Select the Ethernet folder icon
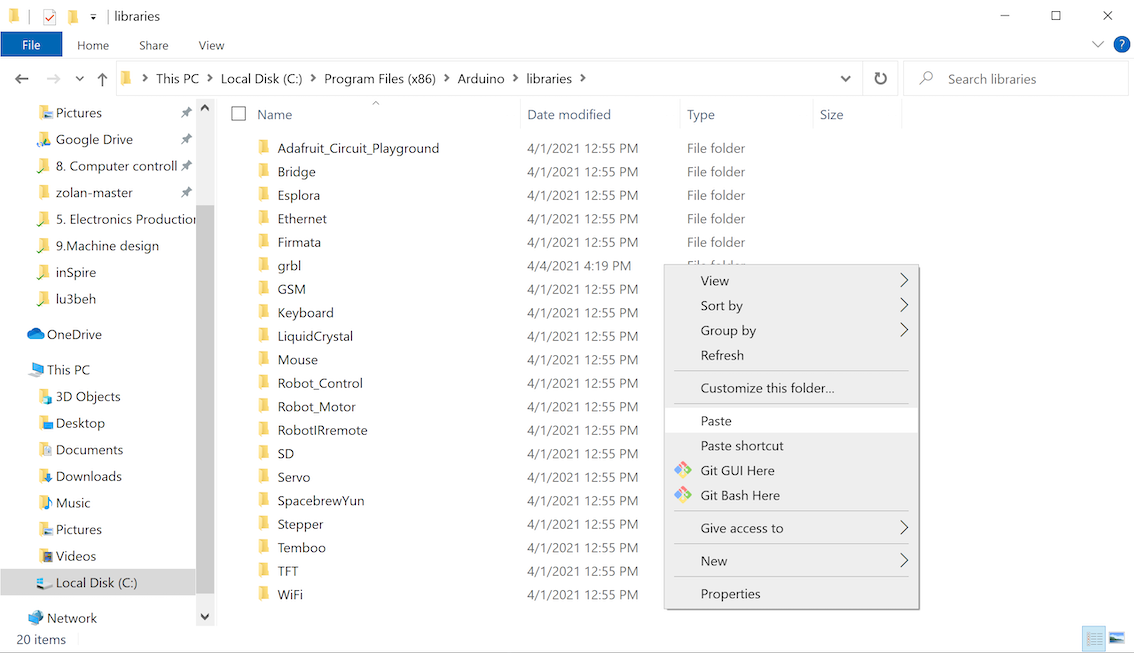Screen dimensions: 1134x653 264,218
